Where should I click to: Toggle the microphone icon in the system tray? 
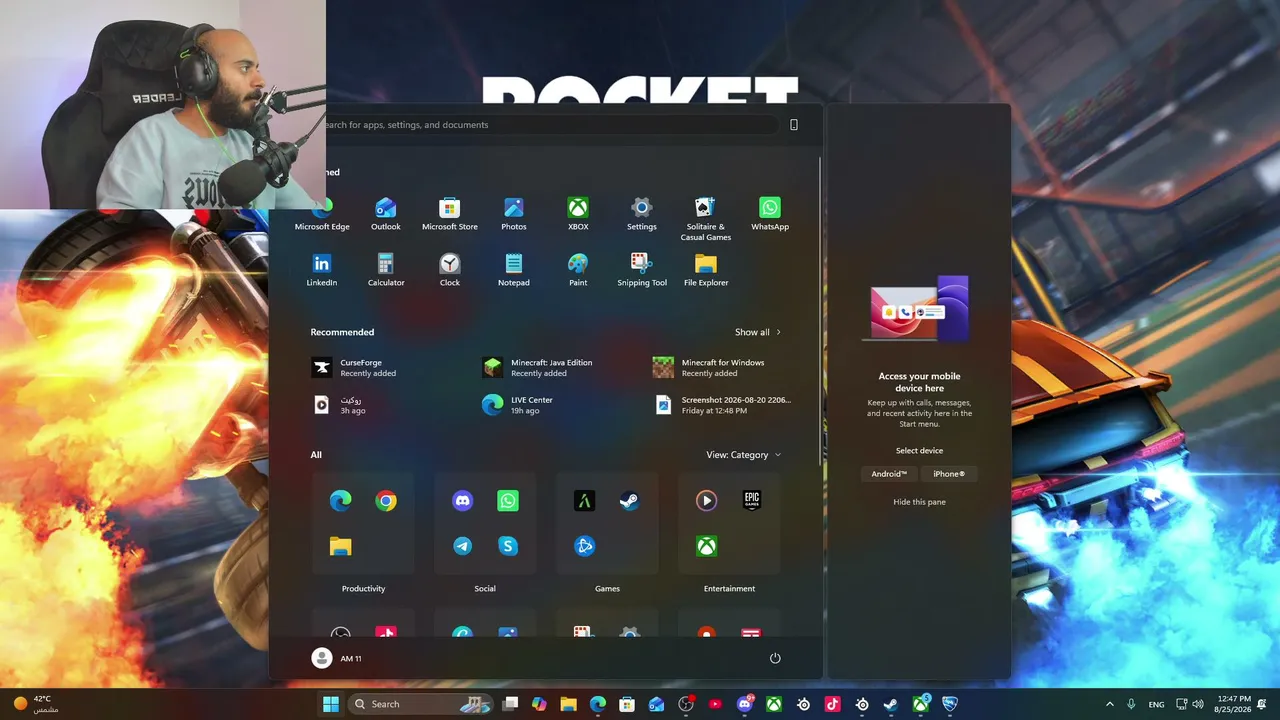click(x=1131, y=704)
